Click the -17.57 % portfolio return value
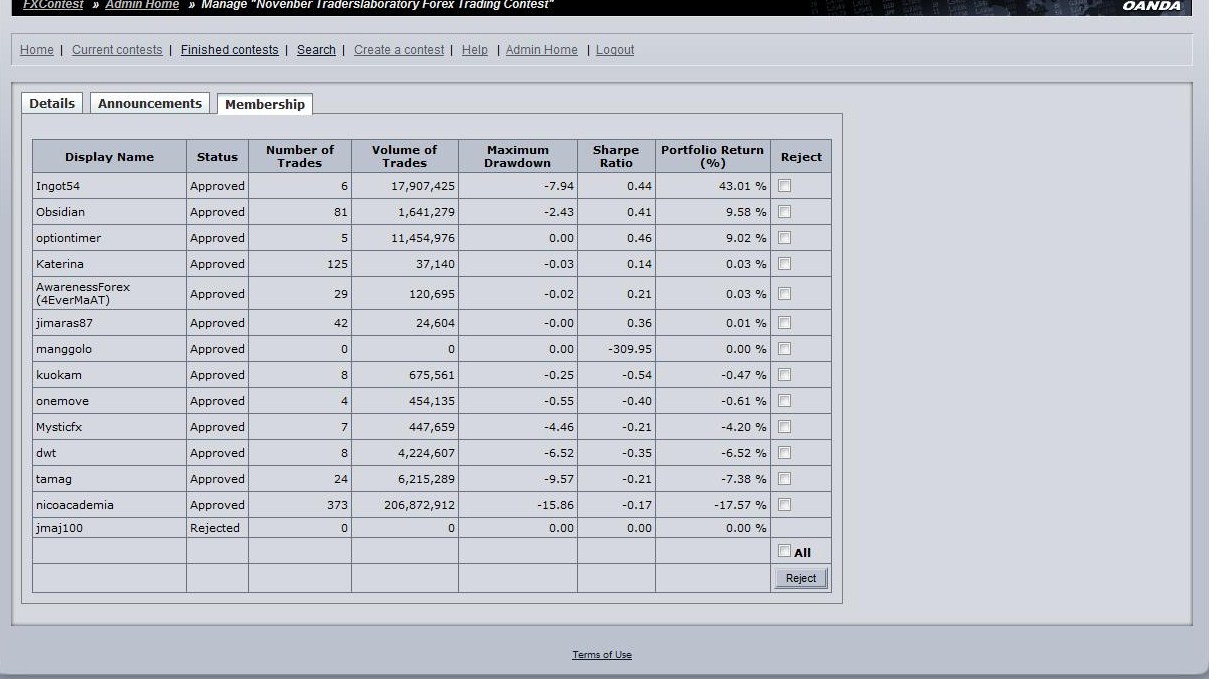Screen dimensions: 1209x679 740,505
